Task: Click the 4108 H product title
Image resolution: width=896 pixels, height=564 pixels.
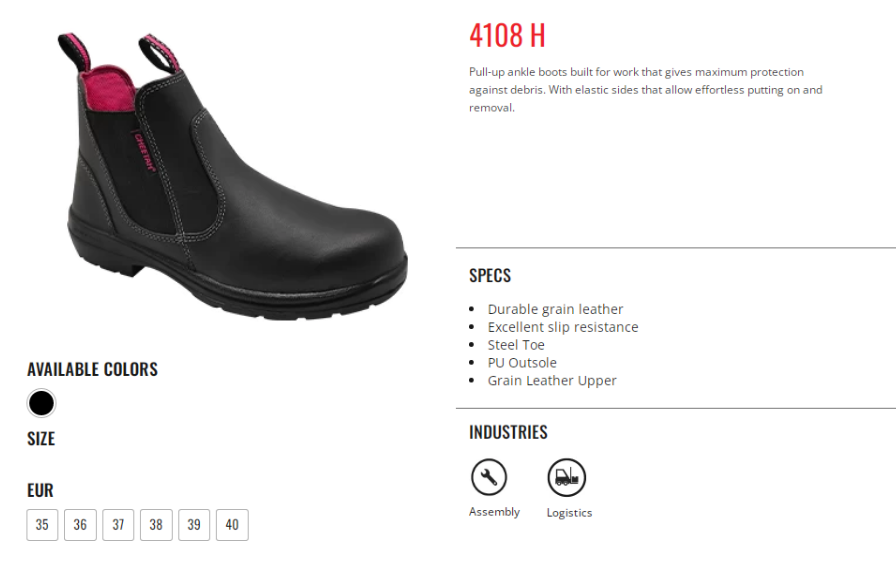Action: pos(507,35)
